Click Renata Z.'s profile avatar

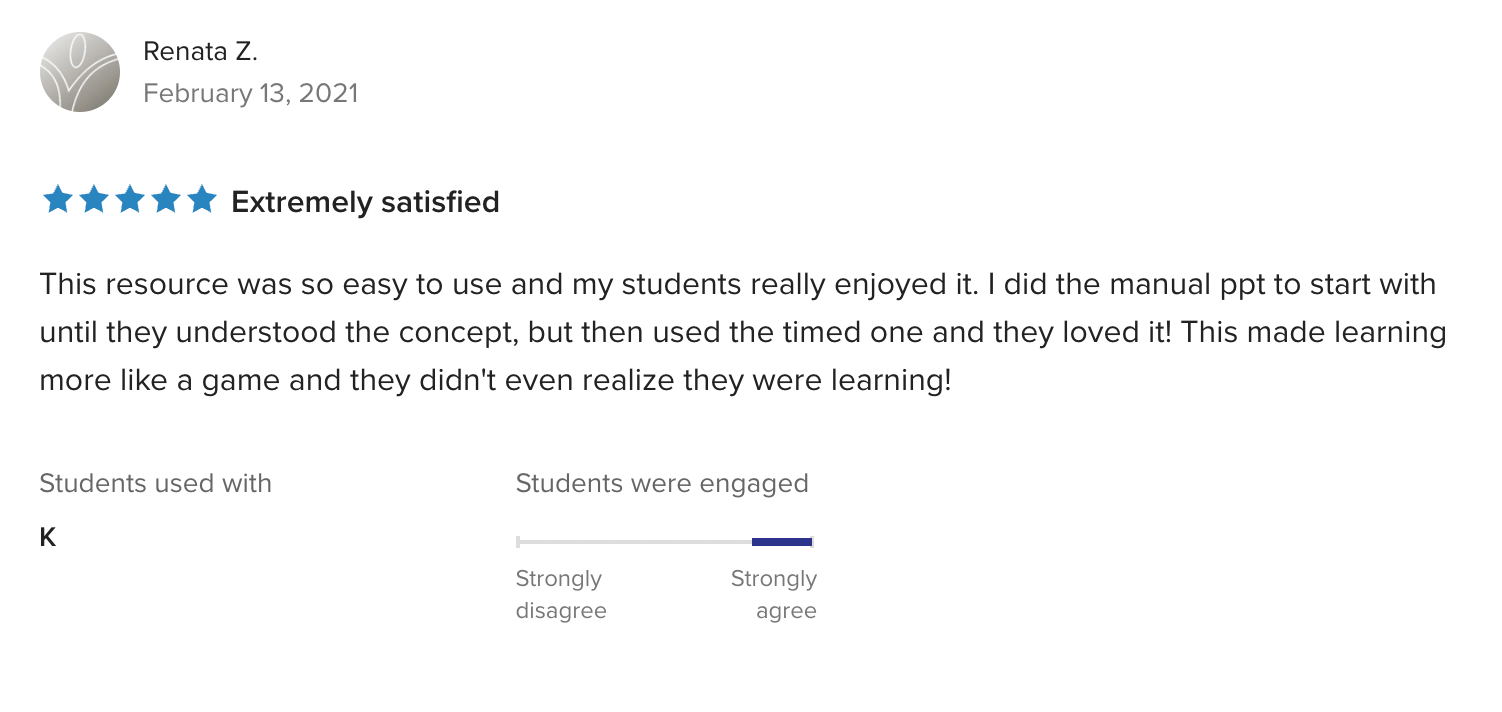[80, 72]
